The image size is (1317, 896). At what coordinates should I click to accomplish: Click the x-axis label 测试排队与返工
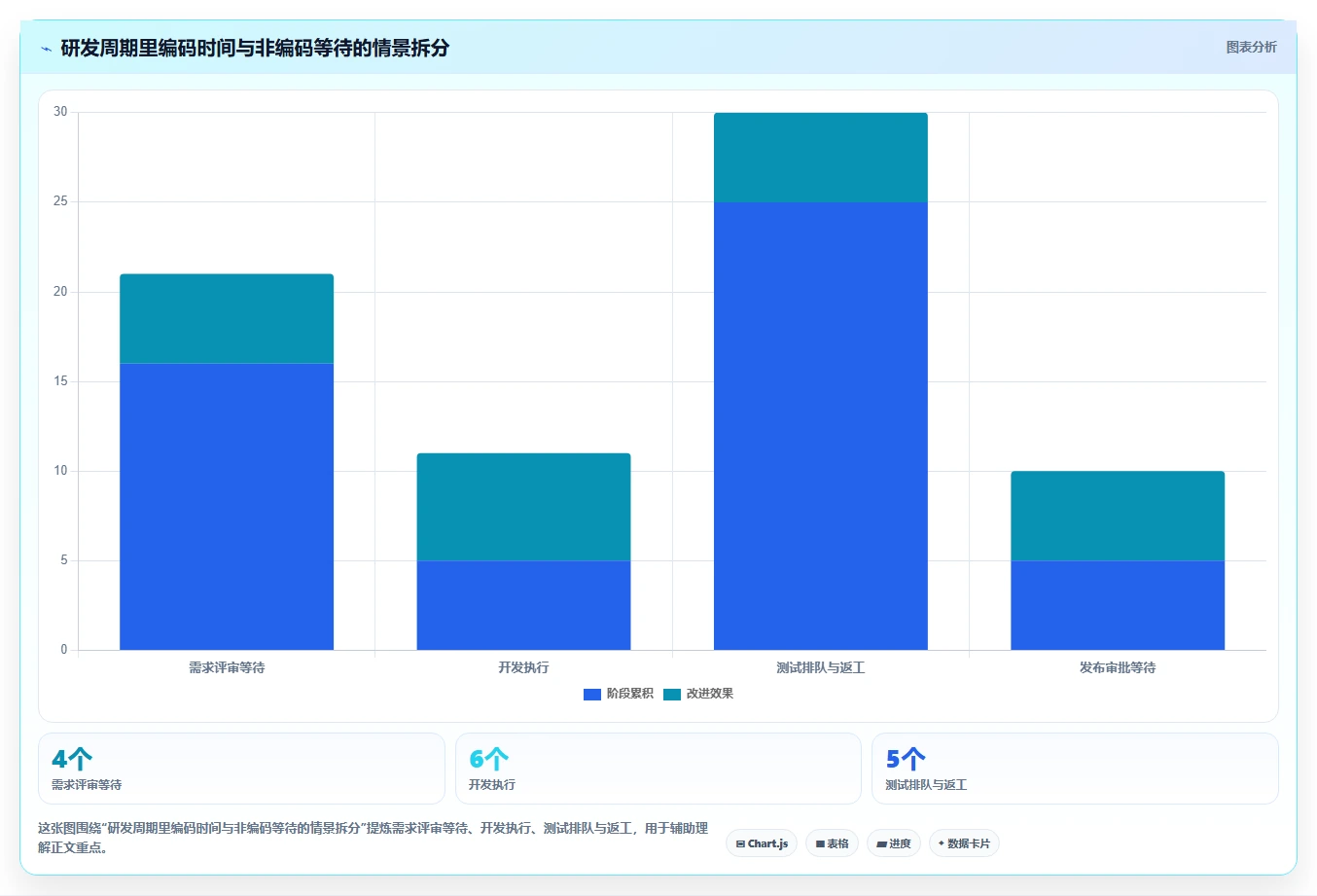point(821,667)
